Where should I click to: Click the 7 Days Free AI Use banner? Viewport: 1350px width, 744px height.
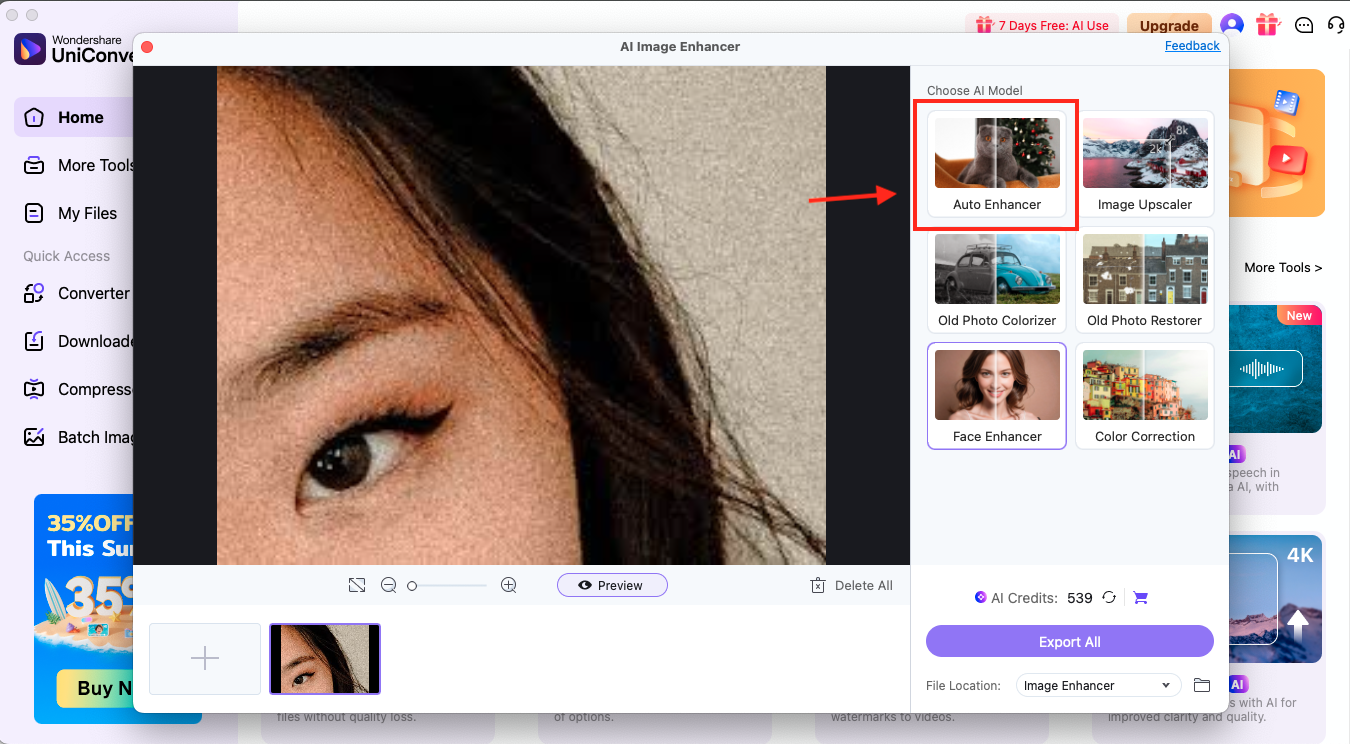click(1043, 25)
